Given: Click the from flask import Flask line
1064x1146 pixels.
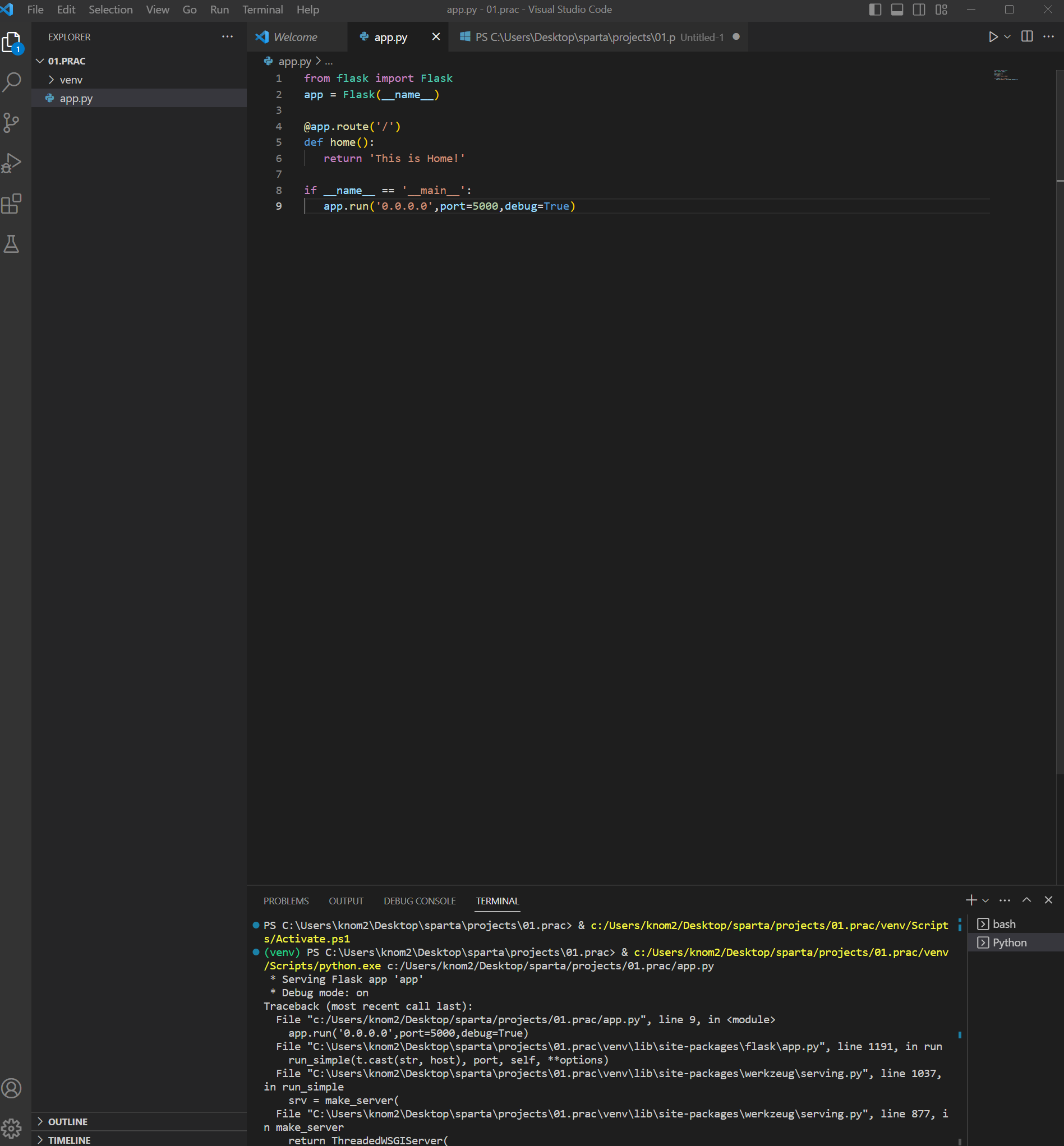Looking at the screenshot, I should point(378,78).
